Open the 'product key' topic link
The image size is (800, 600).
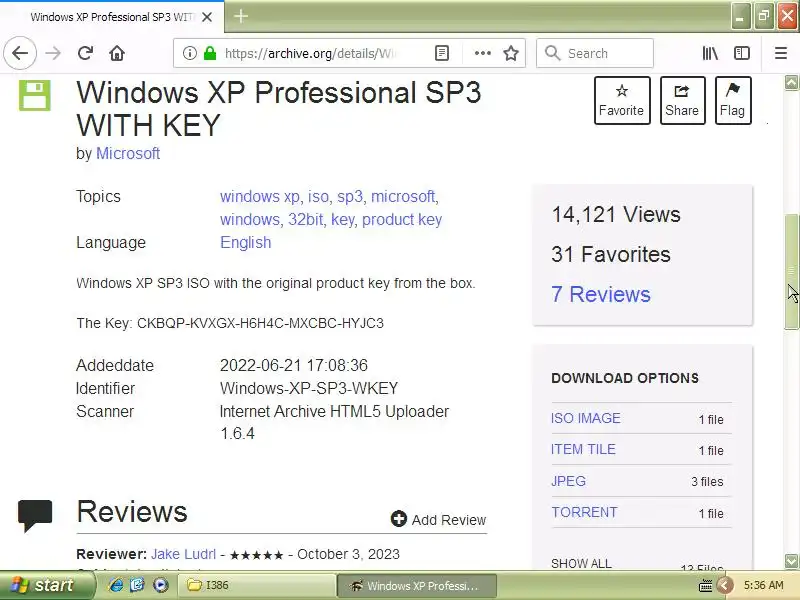click(x=402, y=220)
